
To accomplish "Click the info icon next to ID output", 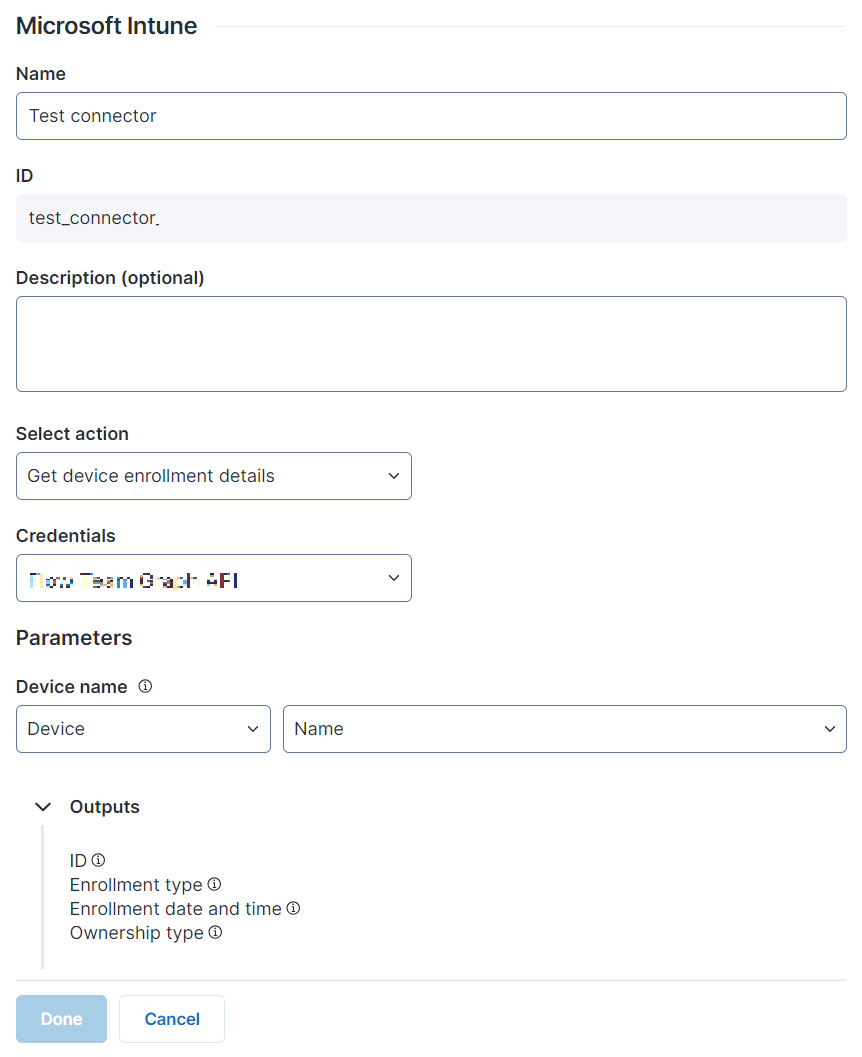I will 98,860.
